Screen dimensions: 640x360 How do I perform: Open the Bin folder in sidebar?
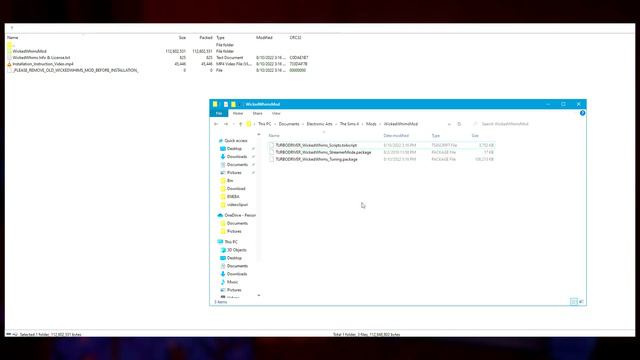[230, 180]
